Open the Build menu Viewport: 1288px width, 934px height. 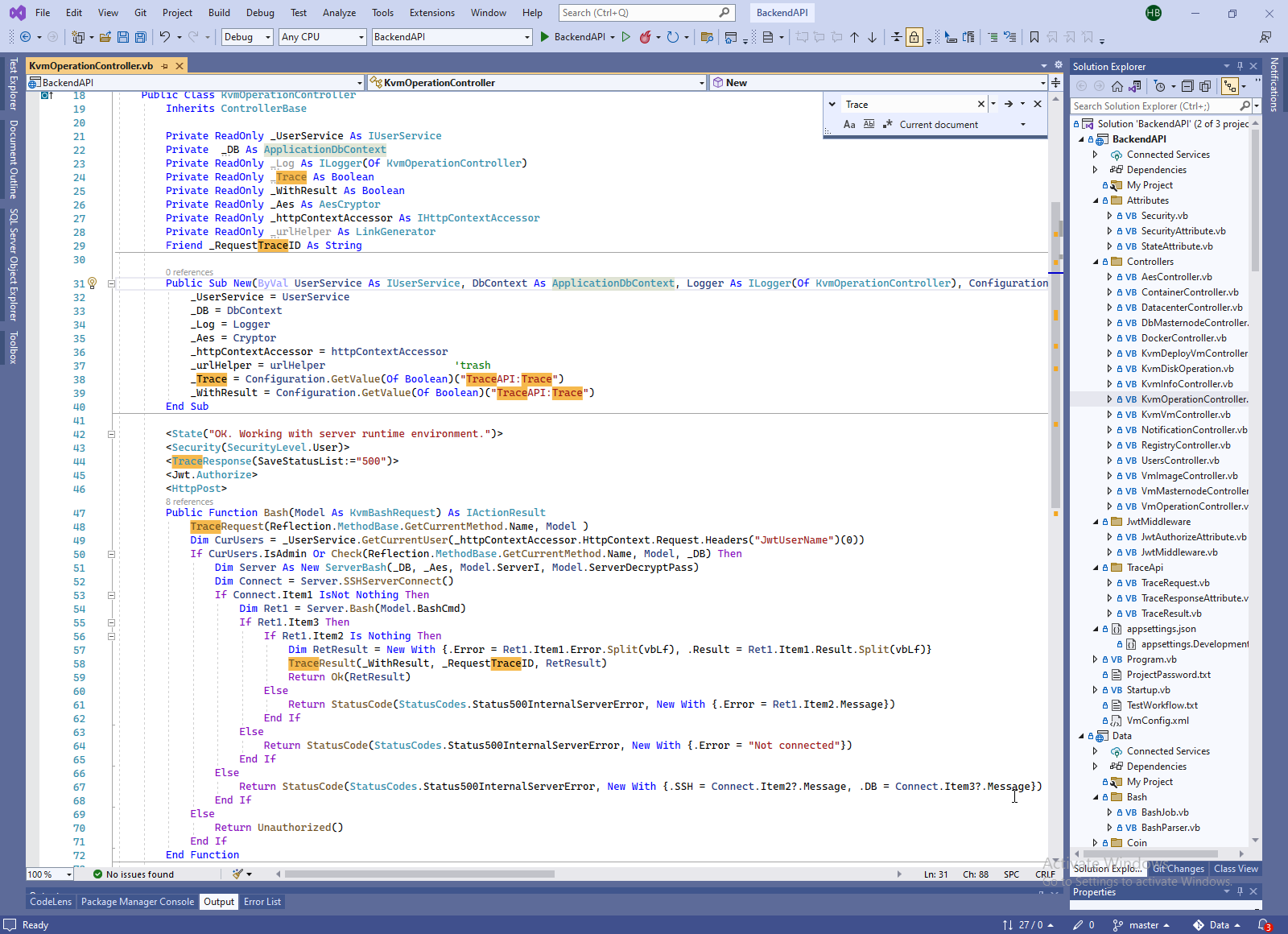click(x=219, y=13)
